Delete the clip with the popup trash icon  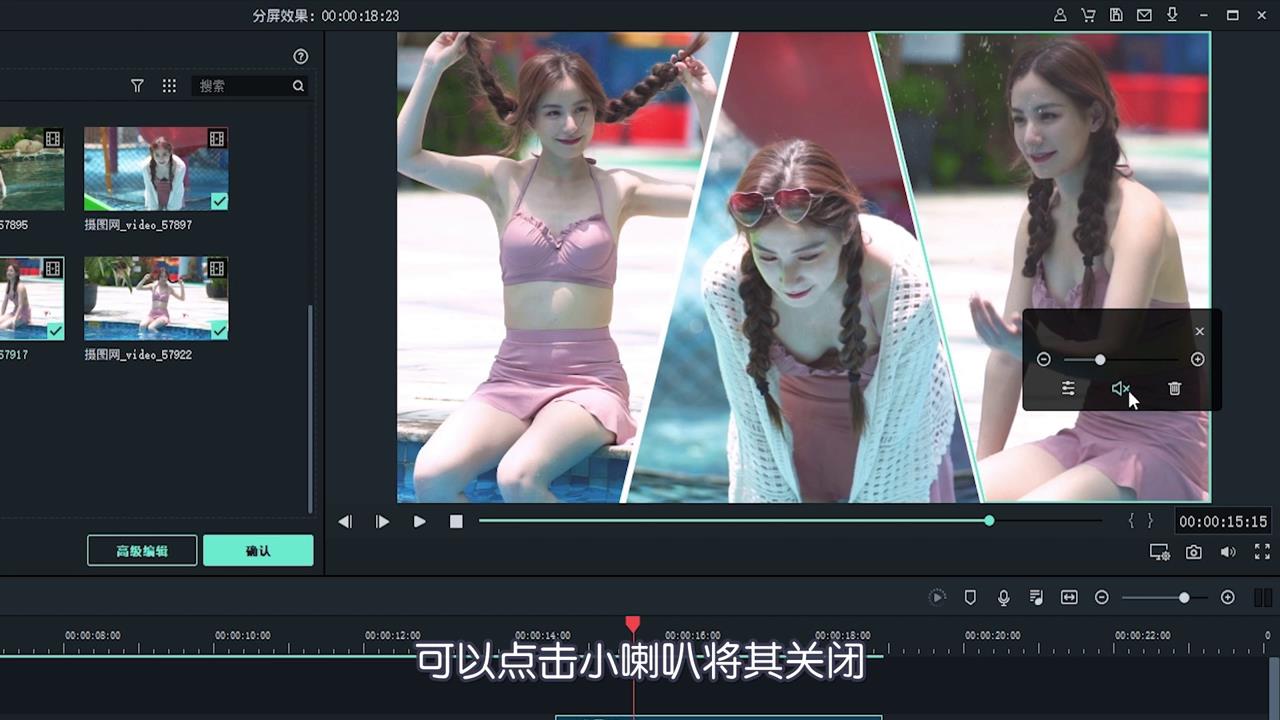coord(1175,389)
